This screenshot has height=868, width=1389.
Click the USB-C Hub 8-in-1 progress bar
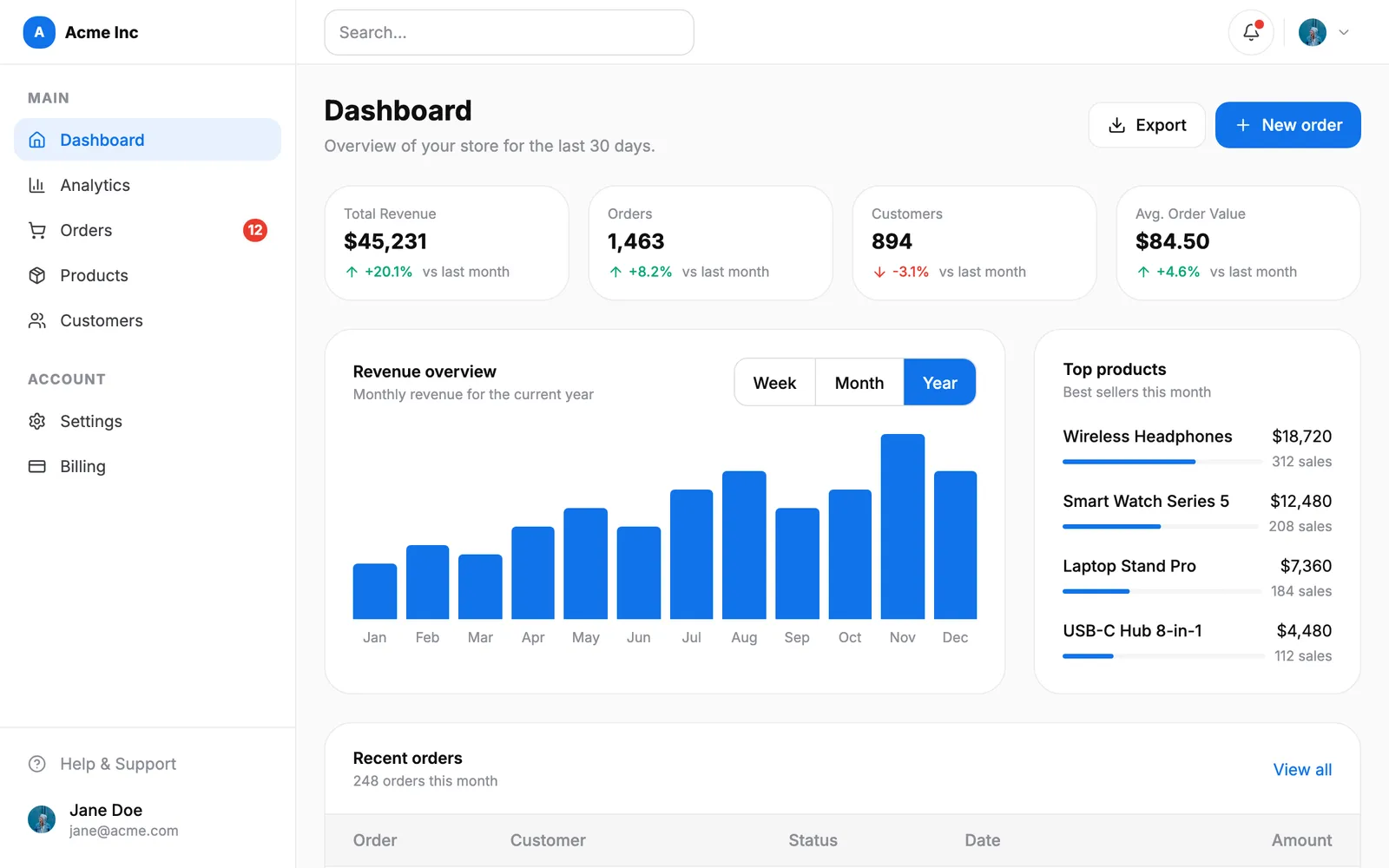(x=1164, y=656)
